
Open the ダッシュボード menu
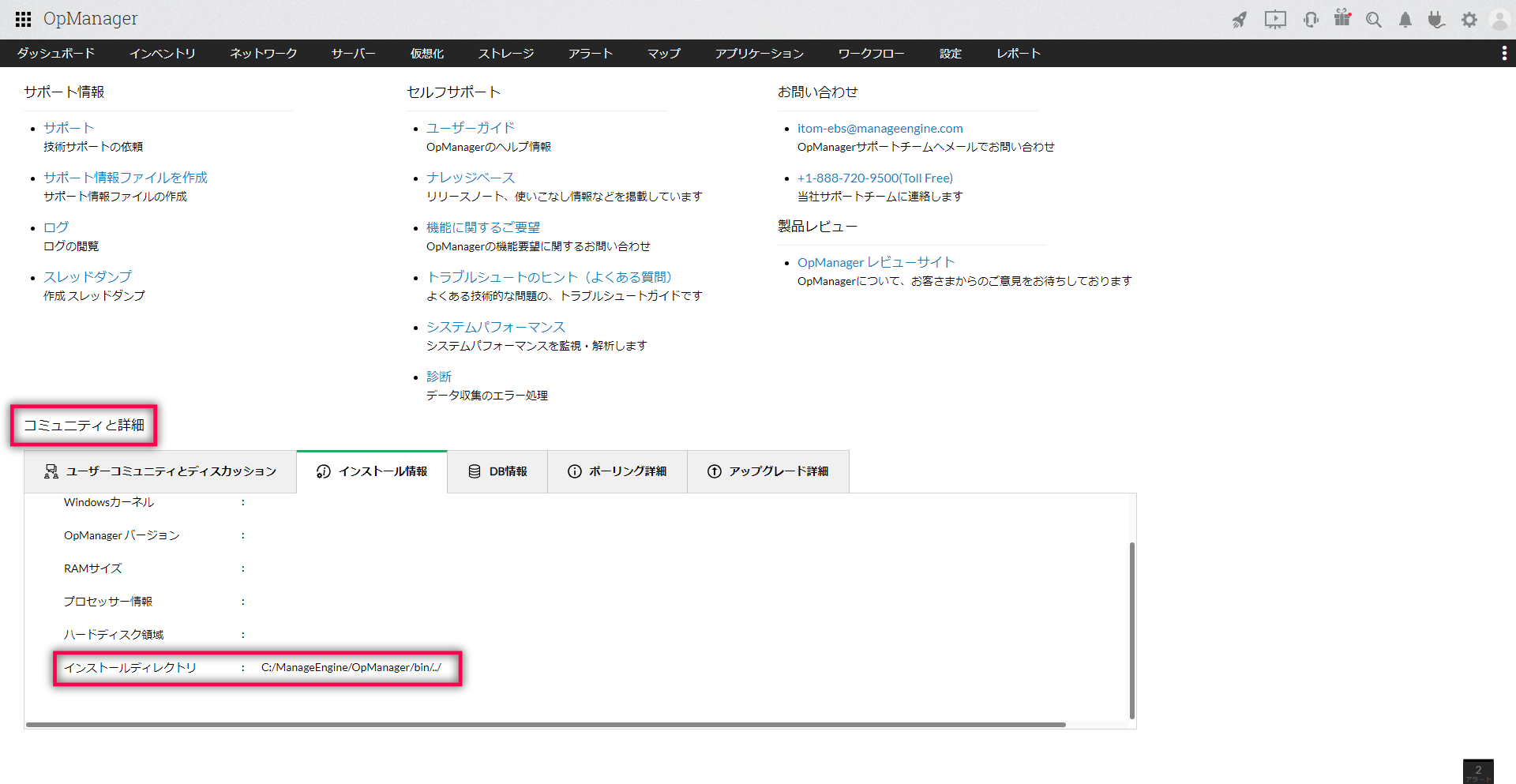click(x=56, y=53)
